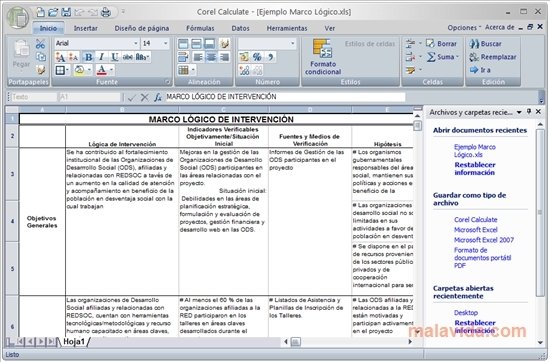
Task: Select Corel Calculate file type
Action: pyautogui.click(x=475, y=220)
